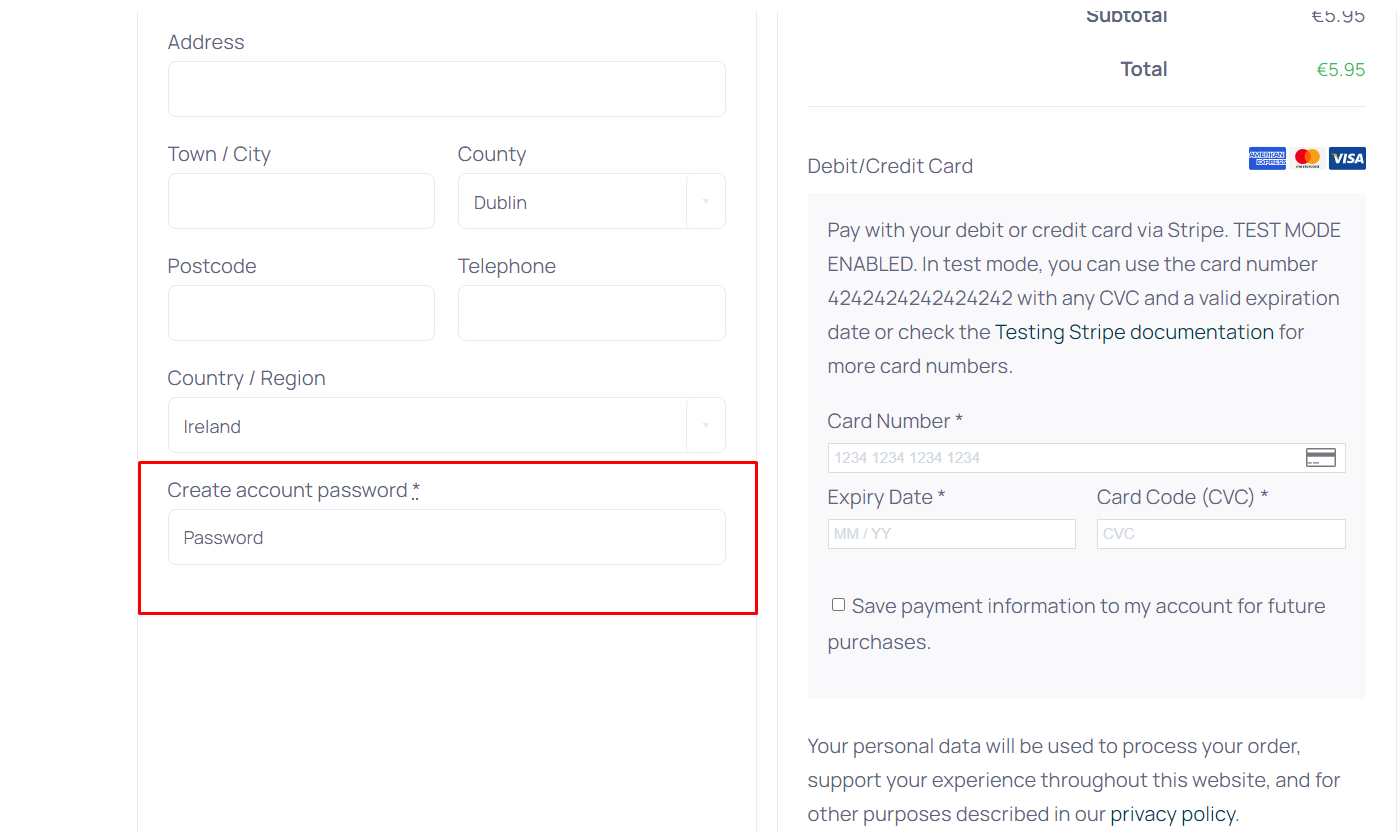Open the Testing Stripe documentation link

click(1134, 332)
